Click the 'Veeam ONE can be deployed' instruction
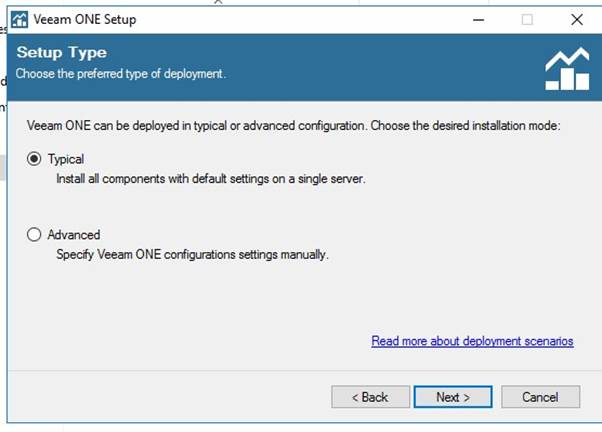 294,126
